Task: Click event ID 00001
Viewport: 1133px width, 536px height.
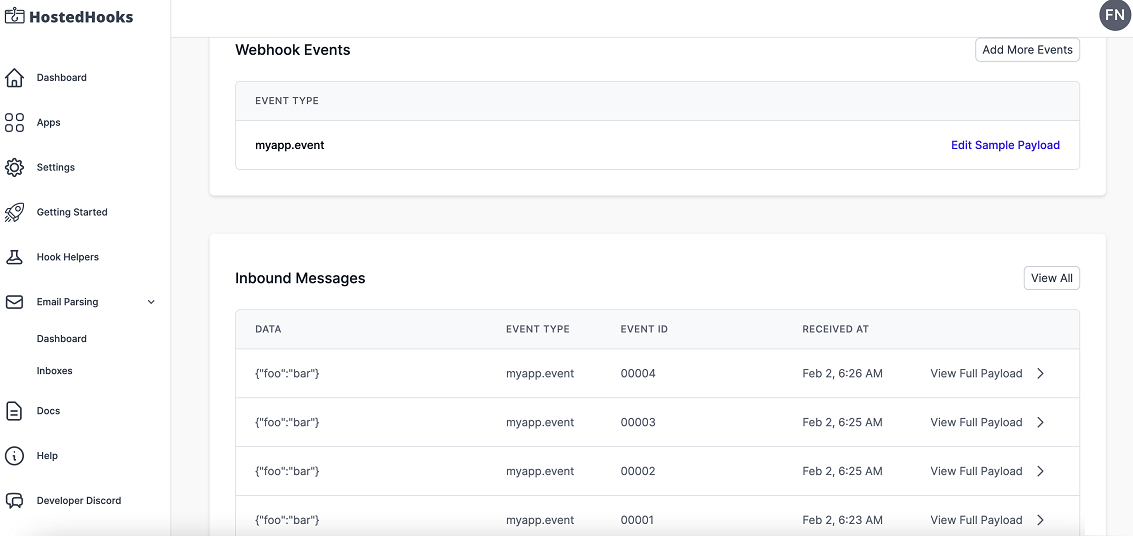Action: (637, 520)
